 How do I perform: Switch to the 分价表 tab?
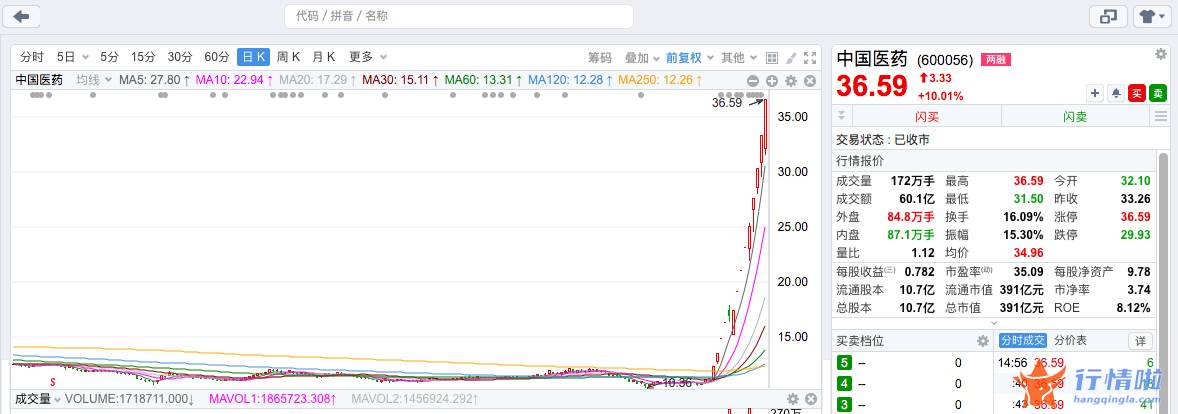tap(1071, 340)
